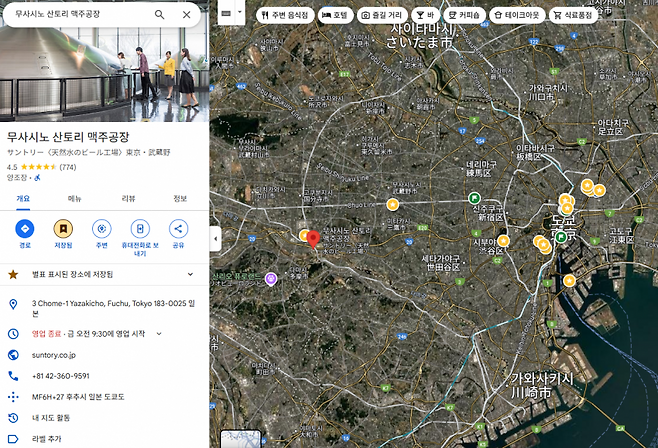This screenshot has width=658, height=448.
Task: Toggle the 저장됨 saved bookmark button
Action: point(63,229)
